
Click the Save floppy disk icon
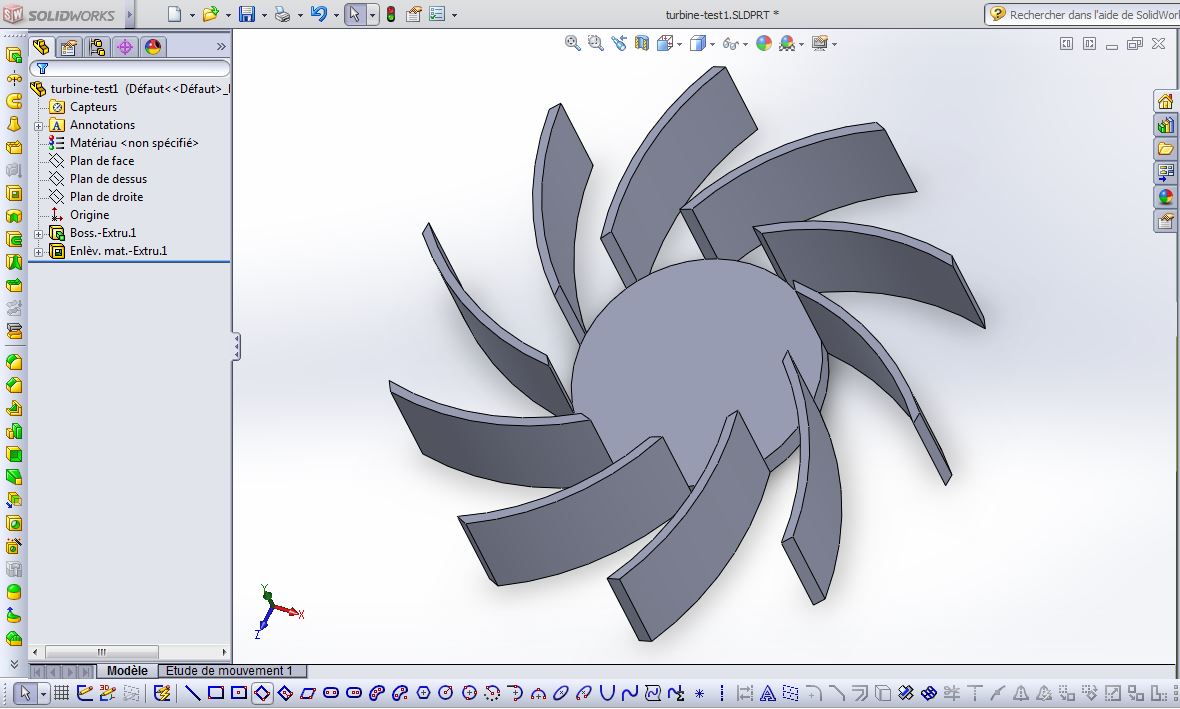(x=246, y=14)
